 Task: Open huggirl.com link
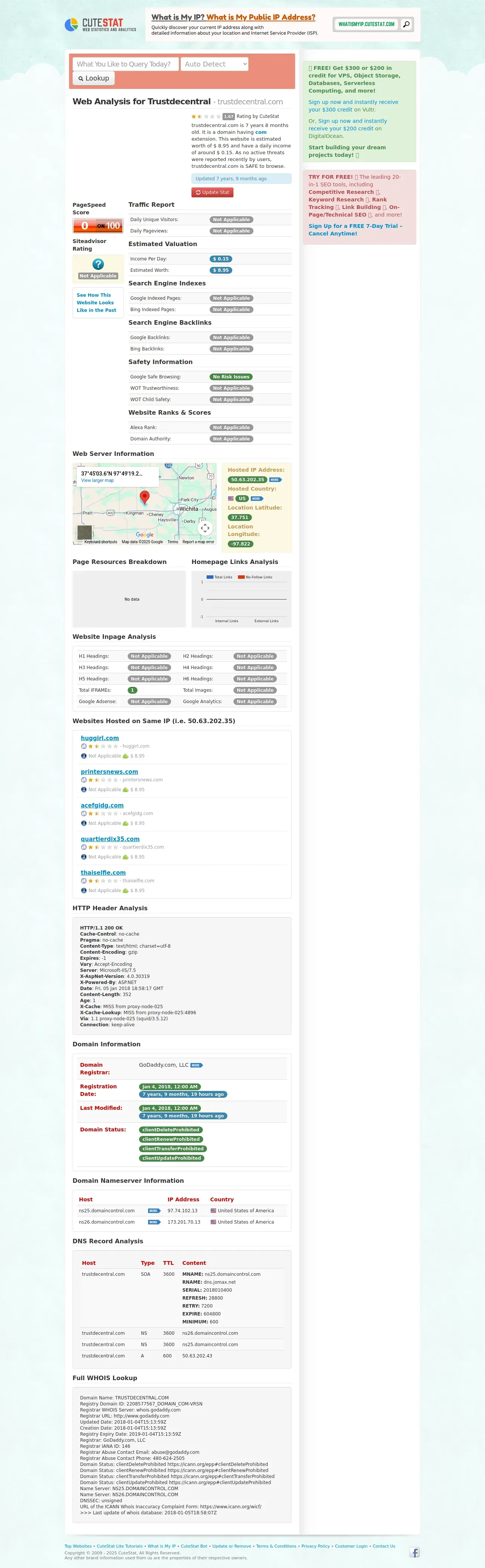(100, 738)
